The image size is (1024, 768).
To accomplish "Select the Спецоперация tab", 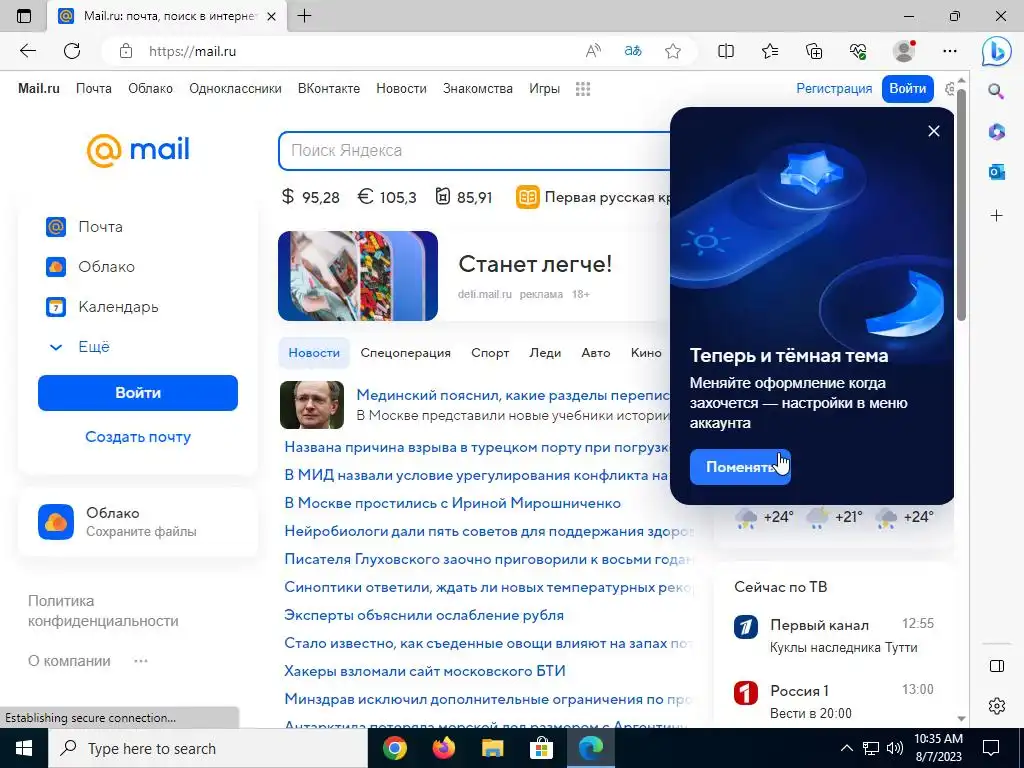I will [406, 353].
